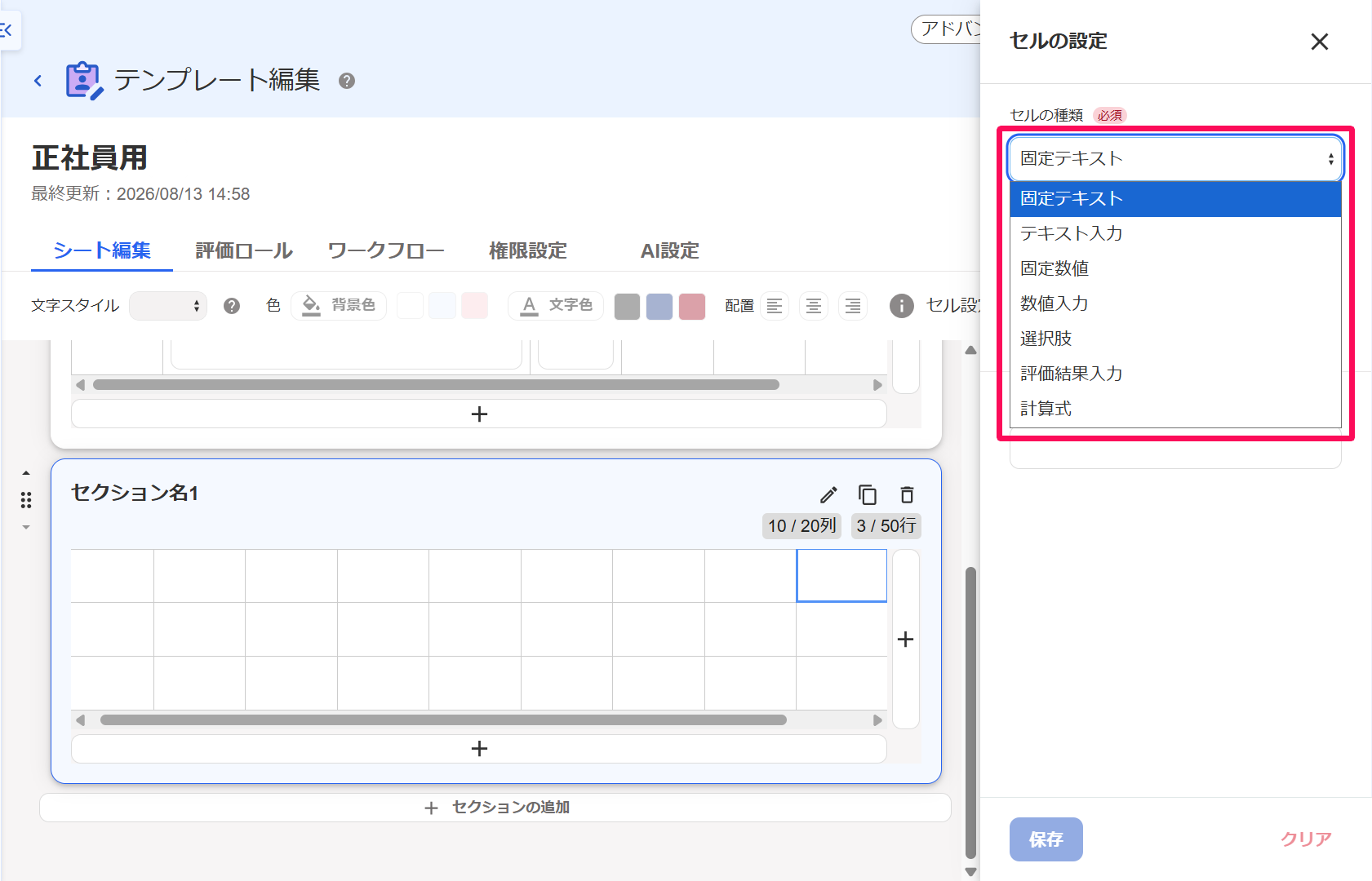The width and height of the screenshot is (1372, 881).
Task: Click セクションの追加 button
Action: pyautogui.click(x=495, y=808)
